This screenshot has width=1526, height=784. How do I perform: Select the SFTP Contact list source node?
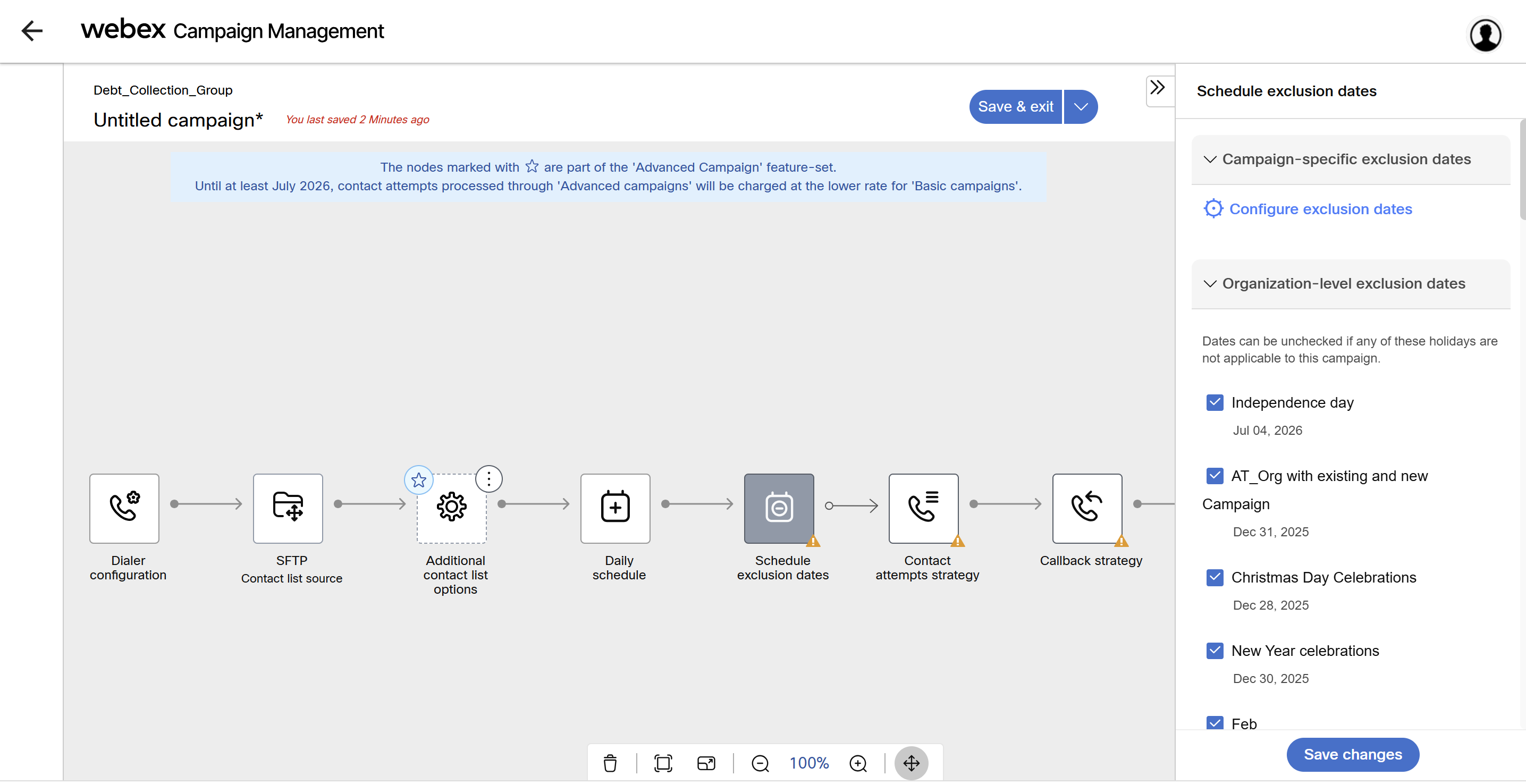[x=288, y=508]
